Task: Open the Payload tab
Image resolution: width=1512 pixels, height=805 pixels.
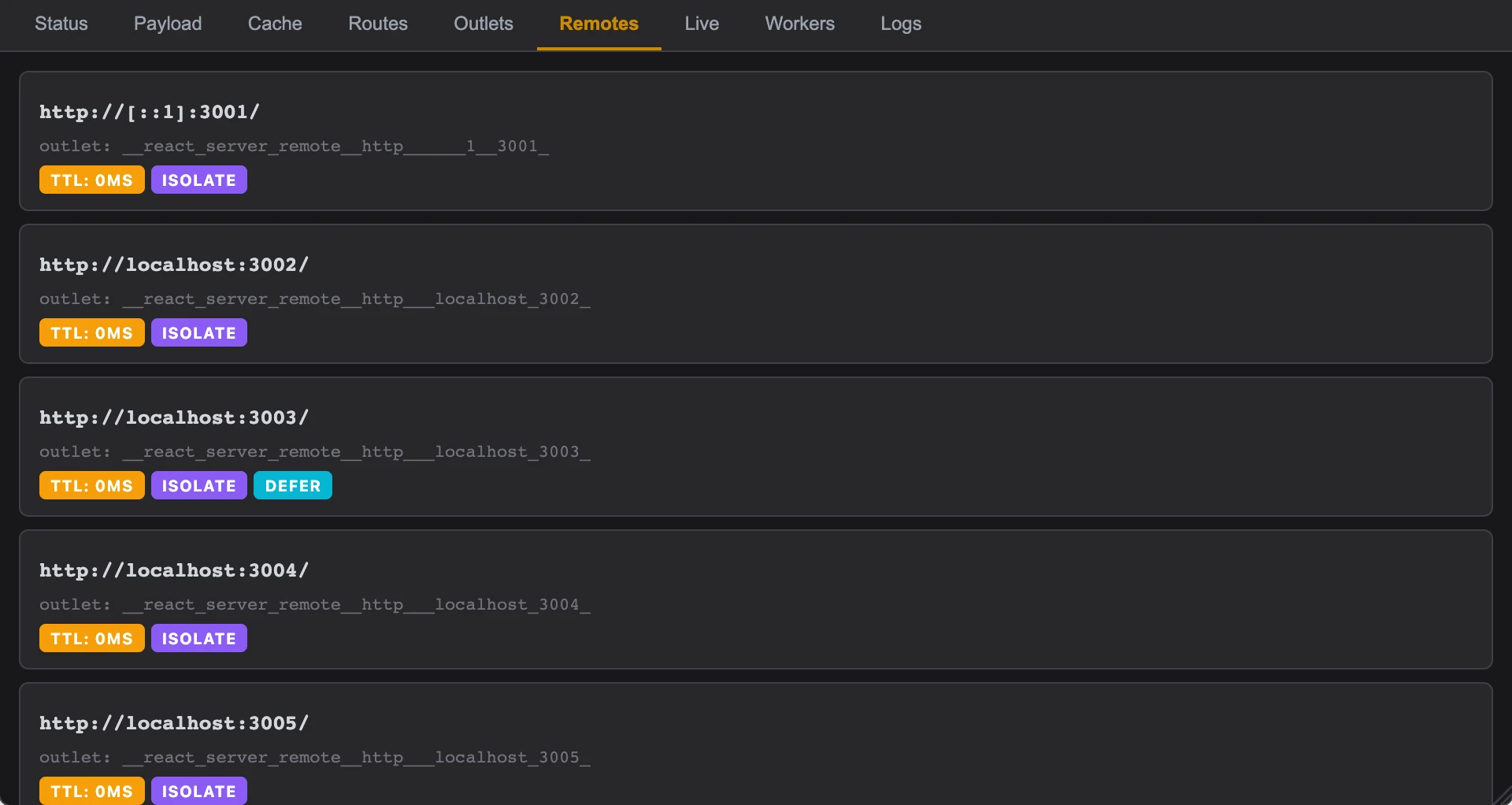Action: point(168,24)
